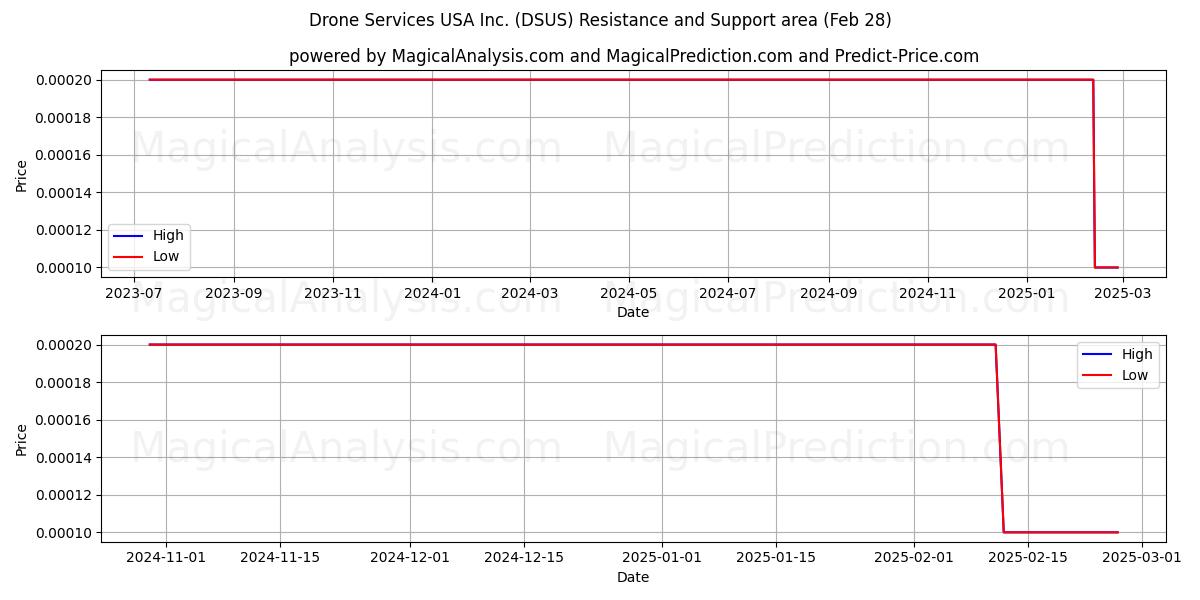Click the '2025-03-01' date tick label

(1142, 559)
